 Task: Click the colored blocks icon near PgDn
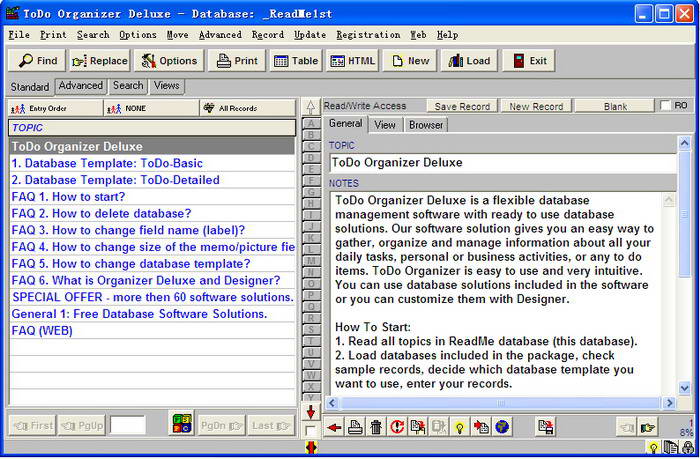[x=182, y=424]
